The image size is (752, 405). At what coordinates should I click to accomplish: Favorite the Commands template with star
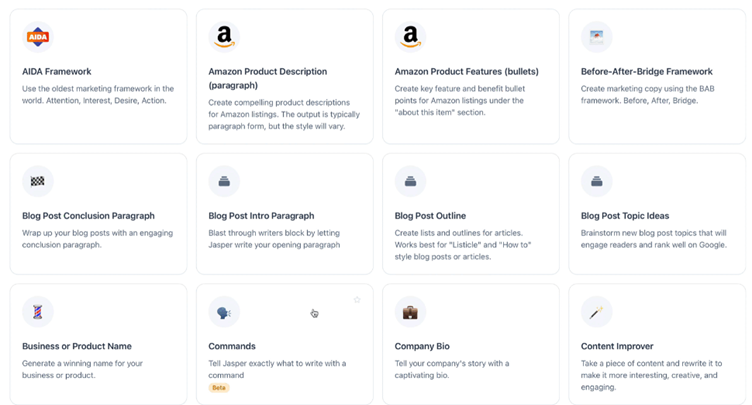click(357, 300)
